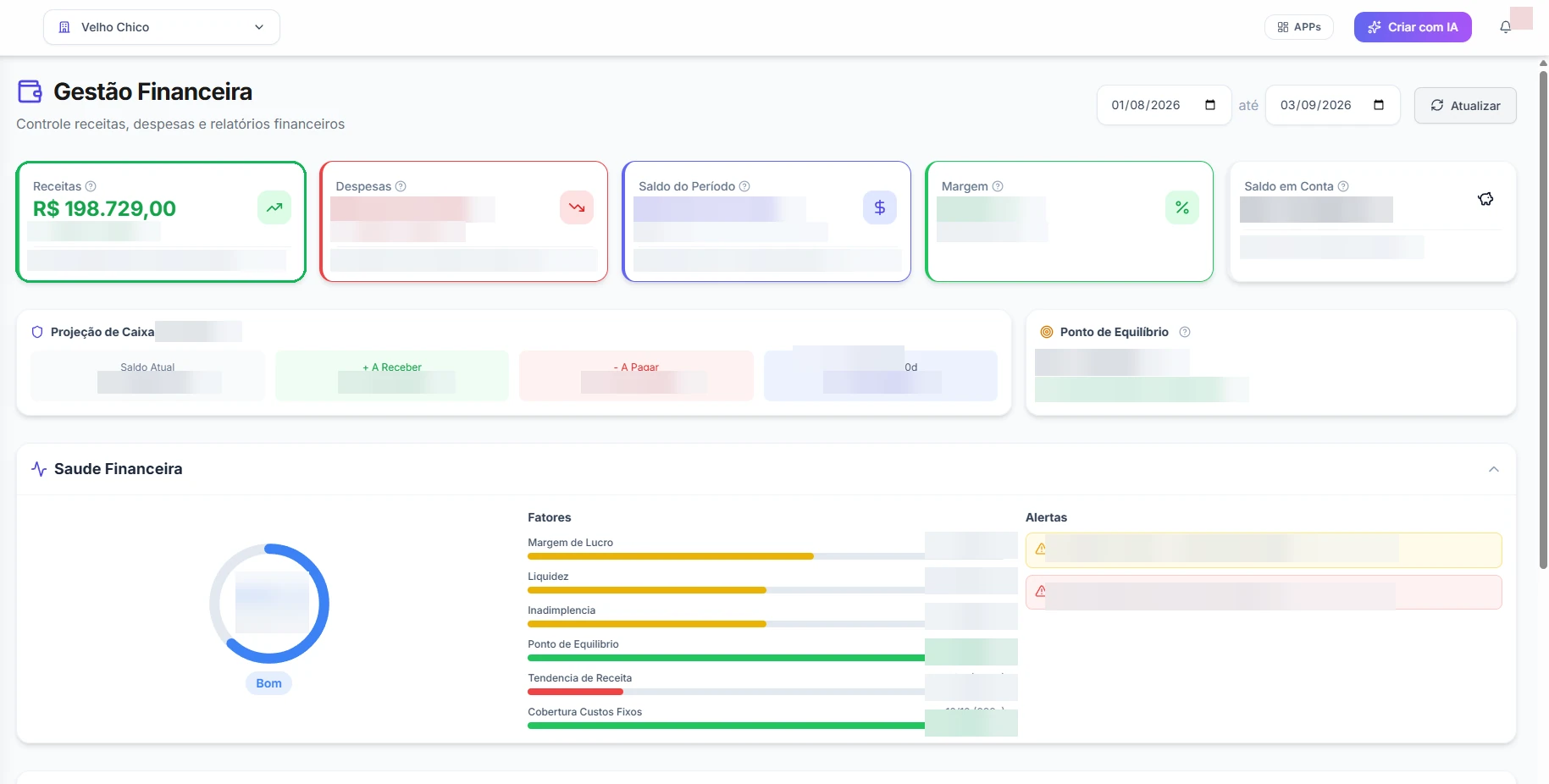
Task: Click the end date field 03/09/2026
Action: pyautogui.click(x=1332, y=105)
